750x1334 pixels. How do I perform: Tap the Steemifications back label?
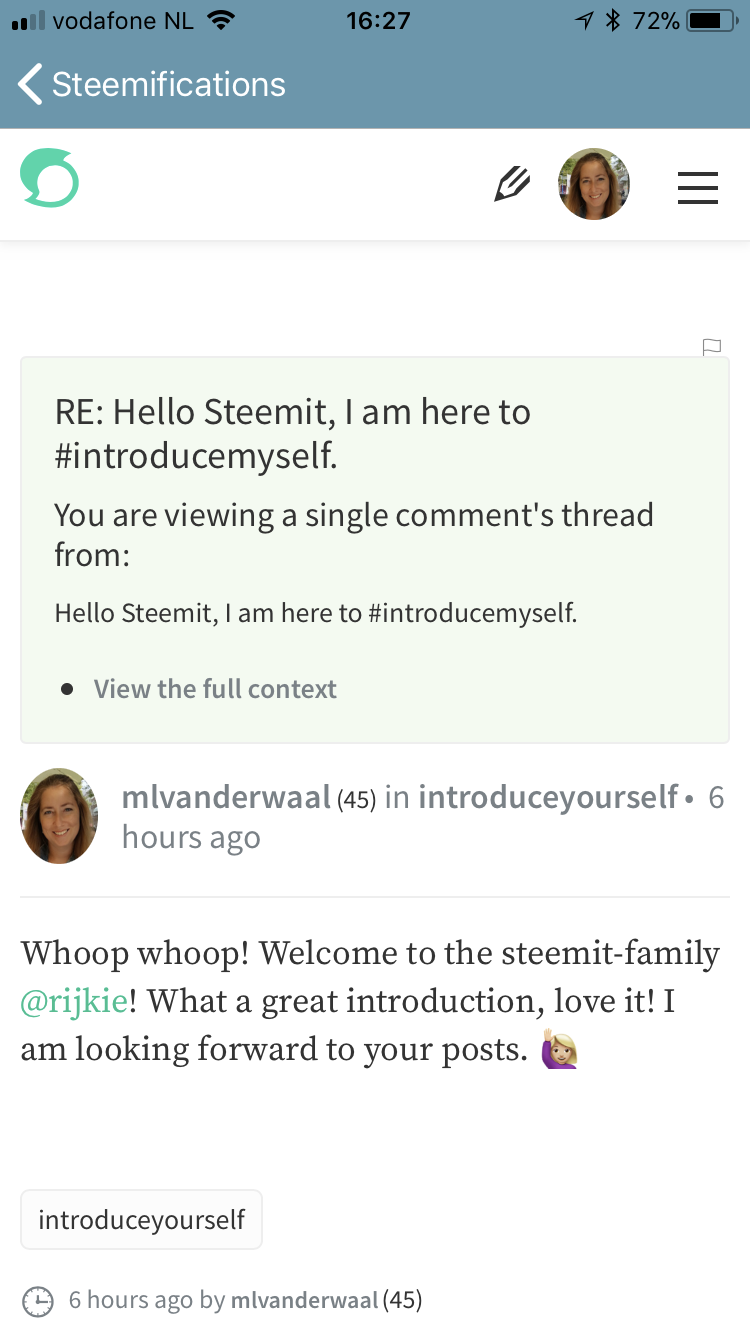coord(169,85)
